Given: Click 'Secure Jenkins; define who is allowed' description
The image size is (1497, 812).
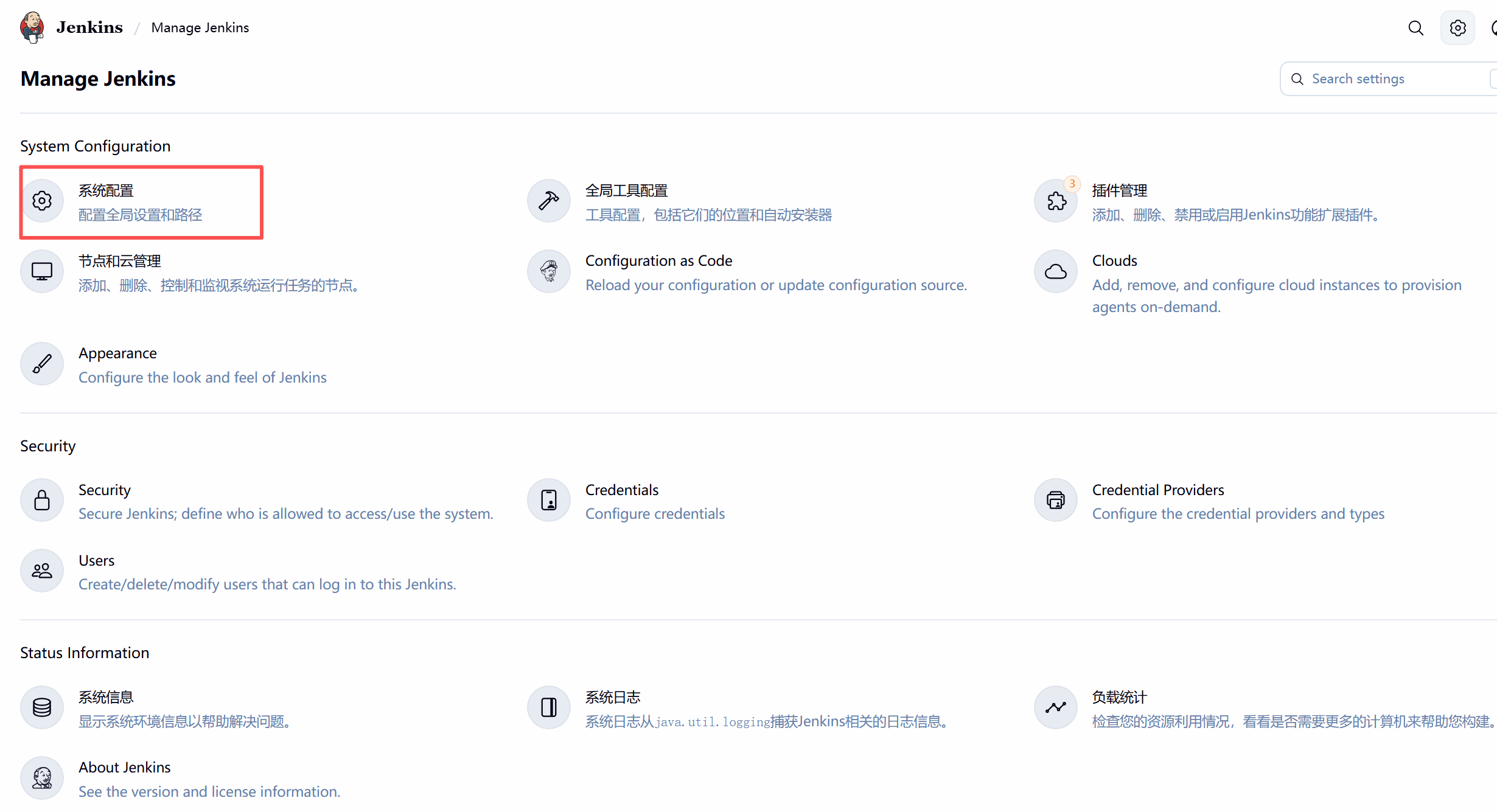Looking at the screenshot, I should tap(286, 514).
